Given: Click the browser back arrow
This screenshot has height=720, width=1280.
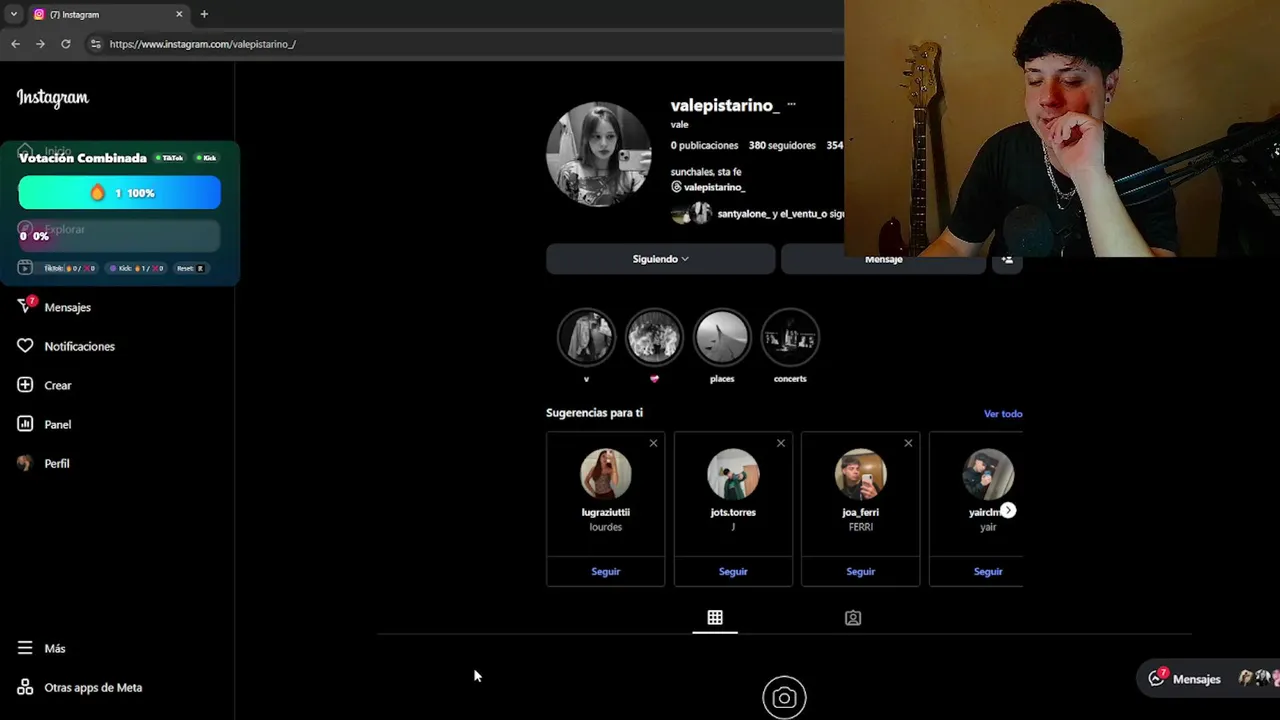Looking at the screenshot, I should (15, 44).
